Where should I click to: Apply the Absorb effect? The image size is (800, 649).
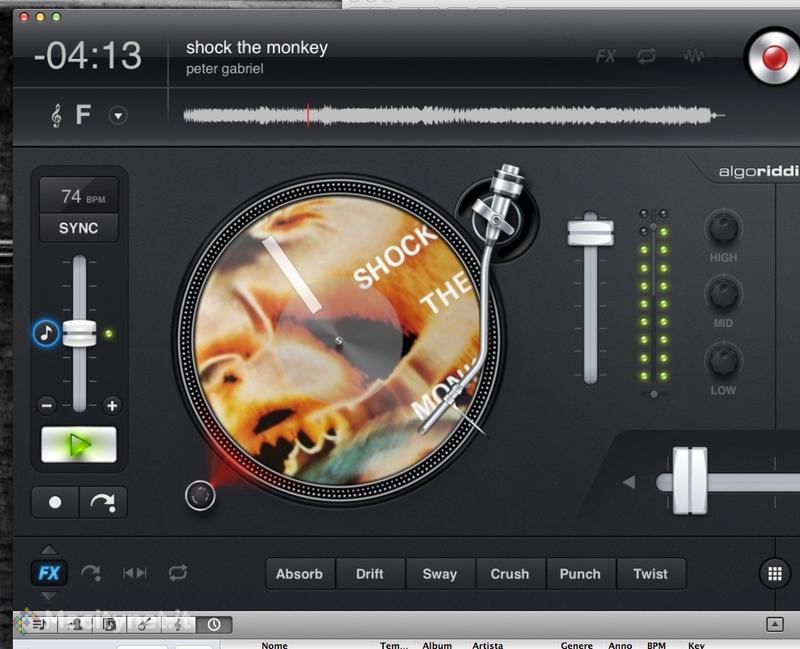coord(300,574)
